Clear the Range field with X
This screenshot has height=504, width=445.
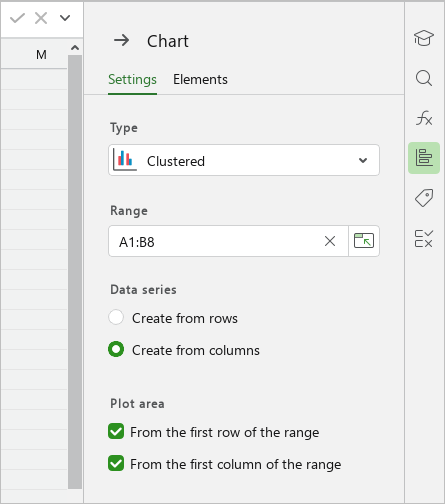click(330, 241)
